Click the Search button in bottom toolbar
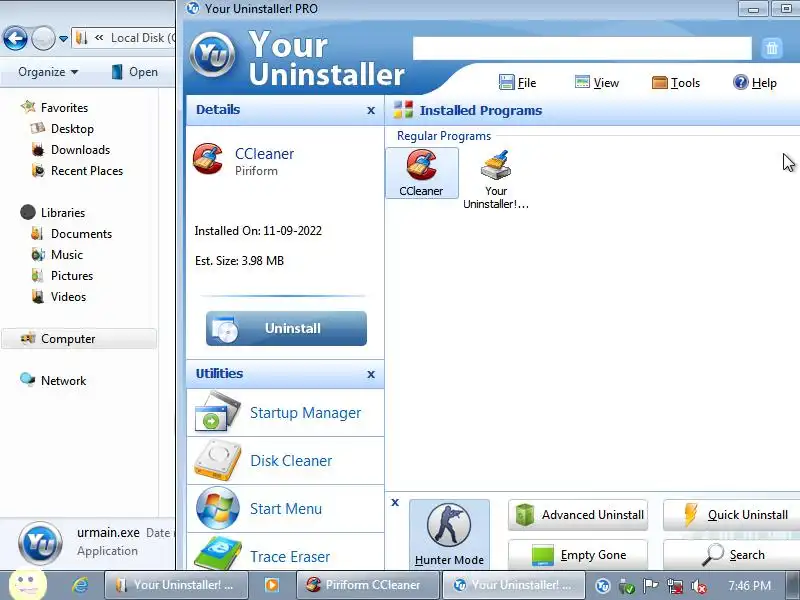Viewport: 800px width, 600px height. click(733, 555)
